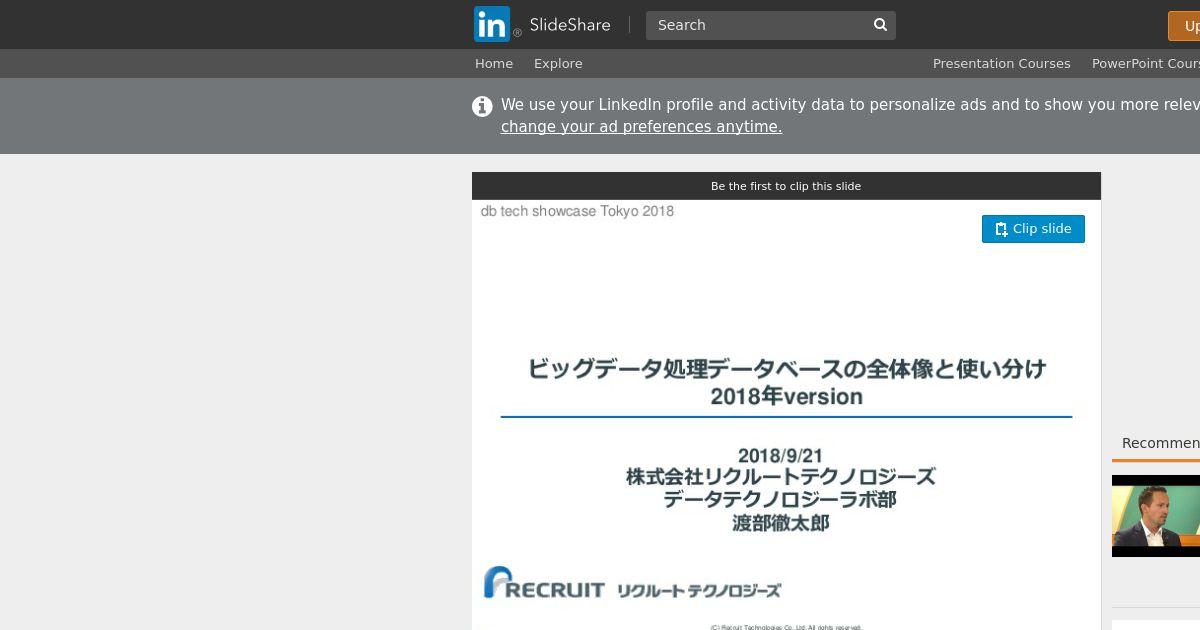Click the LinkedIn logo icon
1200x630 pixels.
(492, 24)
